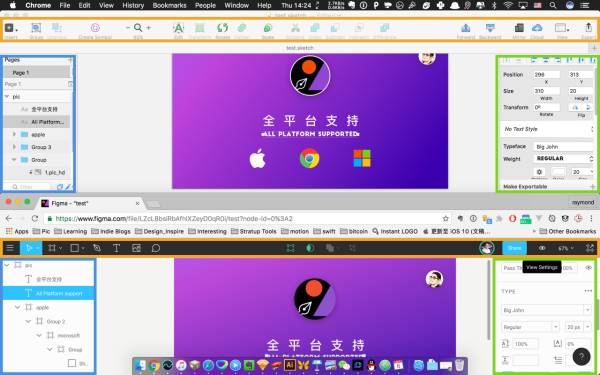Click Figma's fullscreen icon beside the zoom level
The height and width of the screenshot is (375, 600).
click(590, 248)
